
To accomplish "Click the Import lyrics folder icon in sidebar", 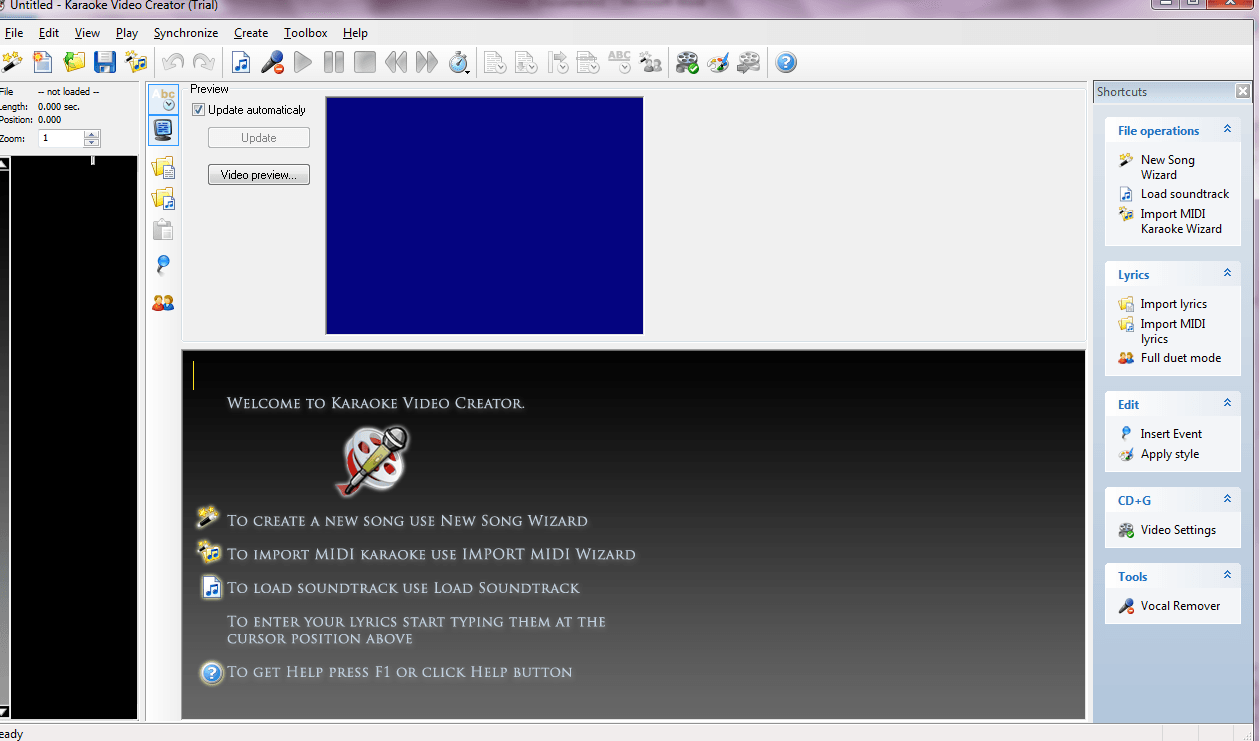I will point(163,167).
